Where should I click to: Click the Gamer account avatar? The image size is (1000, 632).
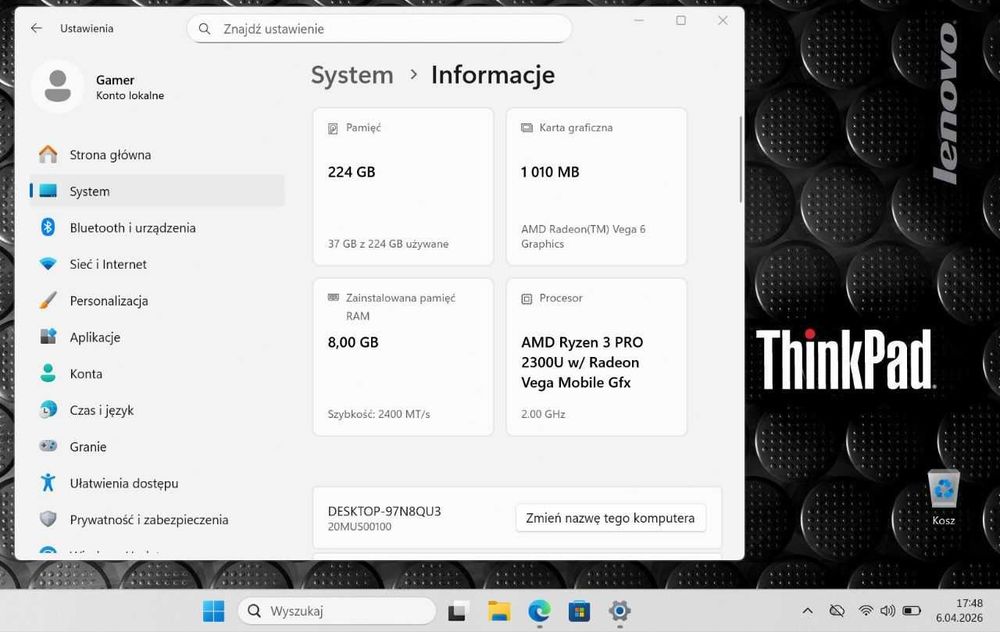(x=57, y=87)
